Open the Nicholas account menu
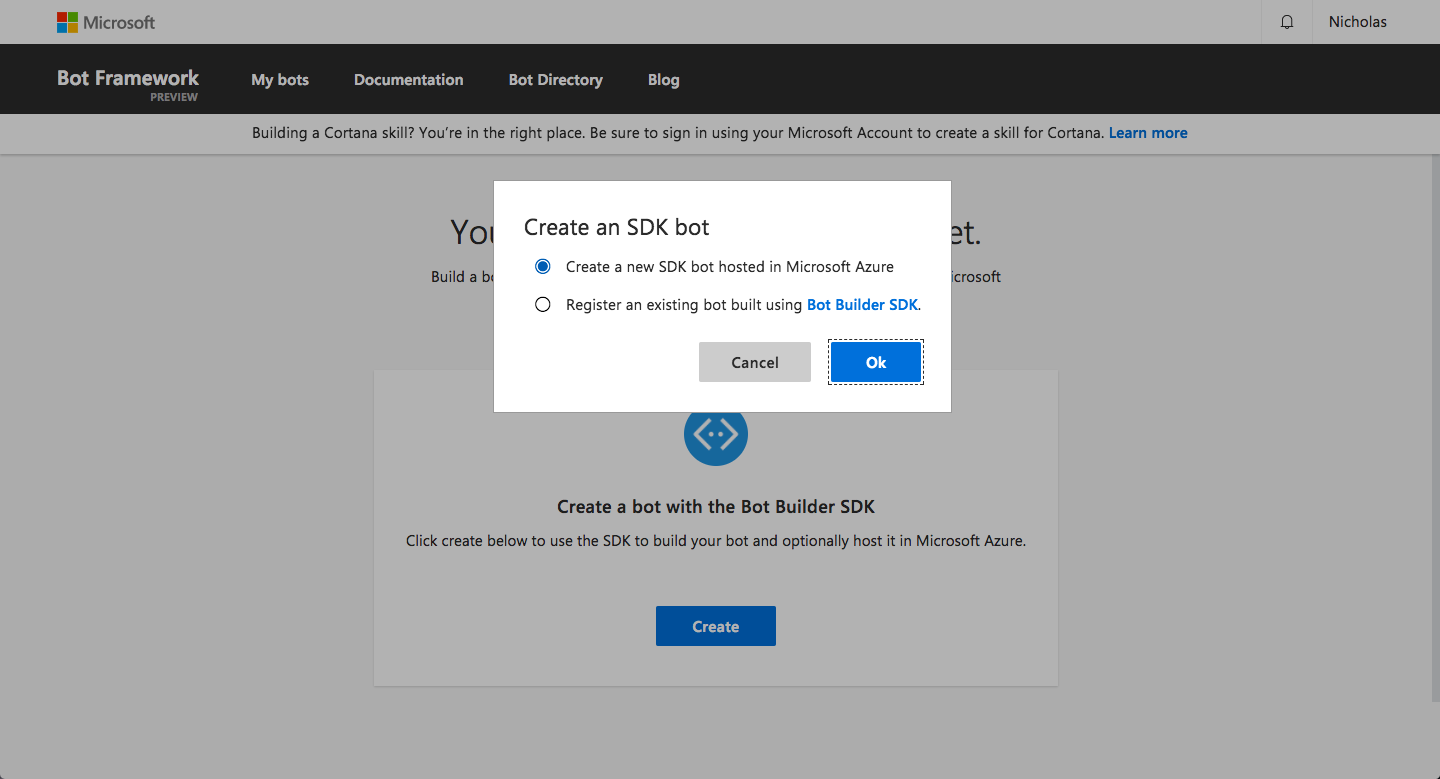1440x779 pixels. pyautogui.click(x=1357, y=22)
